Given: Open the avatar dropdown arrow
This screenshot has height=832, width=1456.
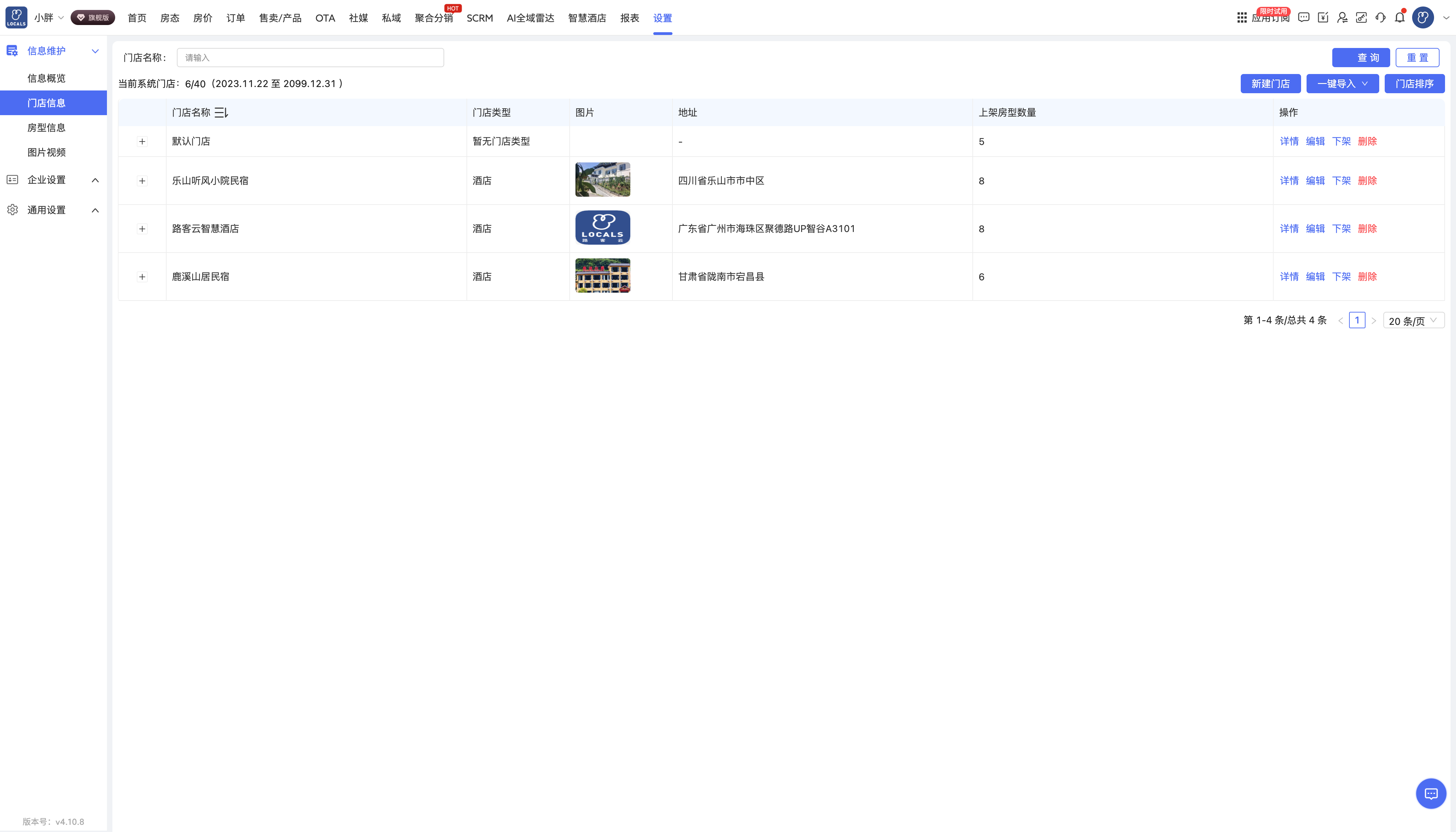Looking at the screenshot, I should (x=1446, y=18).
